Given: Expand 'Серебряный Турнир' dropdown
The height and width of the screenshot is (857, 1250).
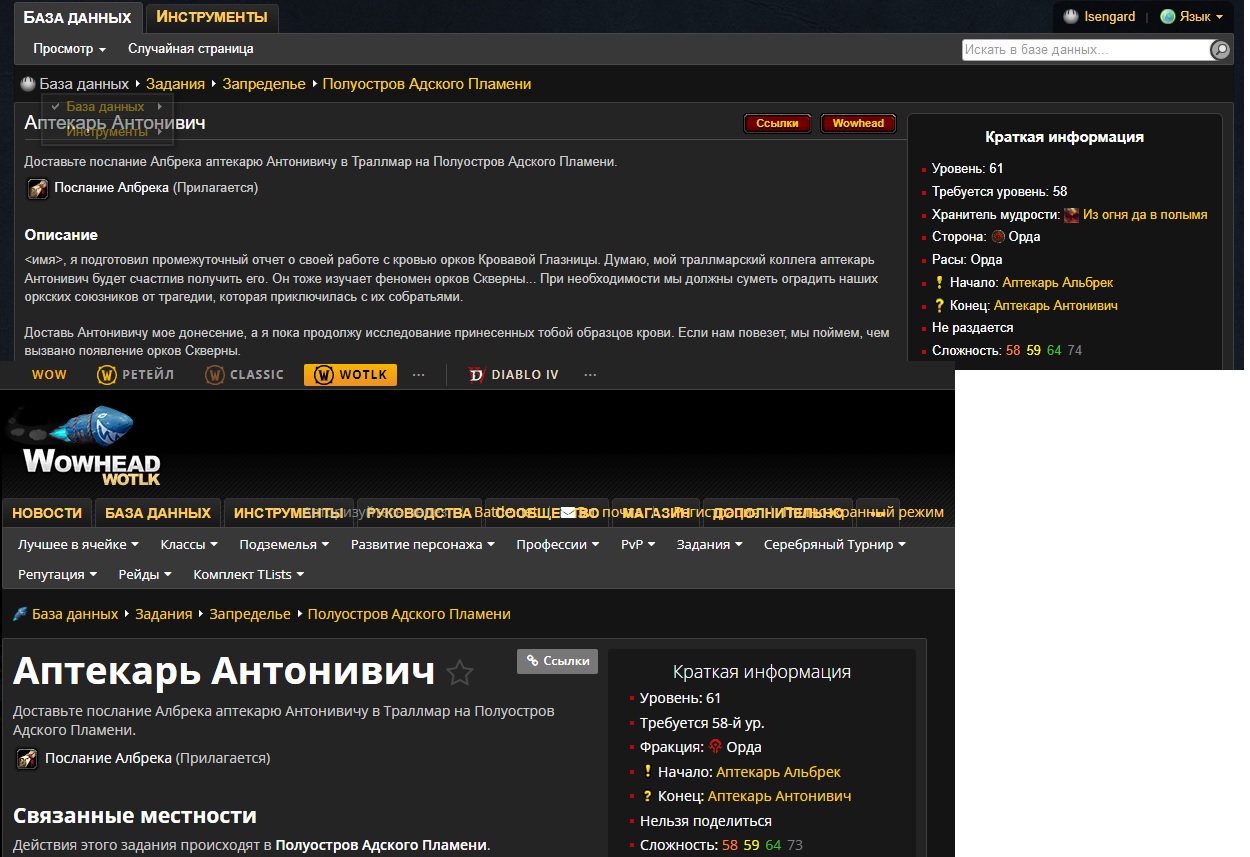Looking at the screenshot, I should tap(835, 545).
